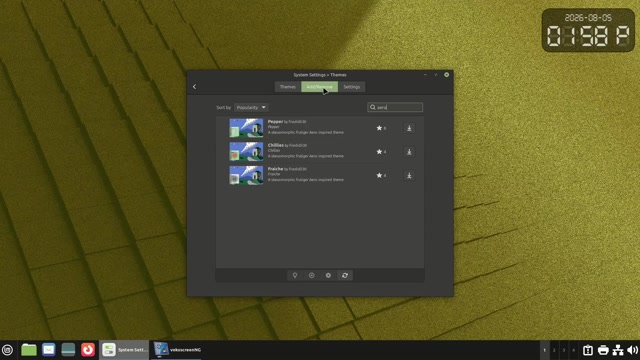The height and width of the screenshot is (360, 640).
Task: Click the gear update-all button
Action: pyautogui.click(x=328, y=276)
